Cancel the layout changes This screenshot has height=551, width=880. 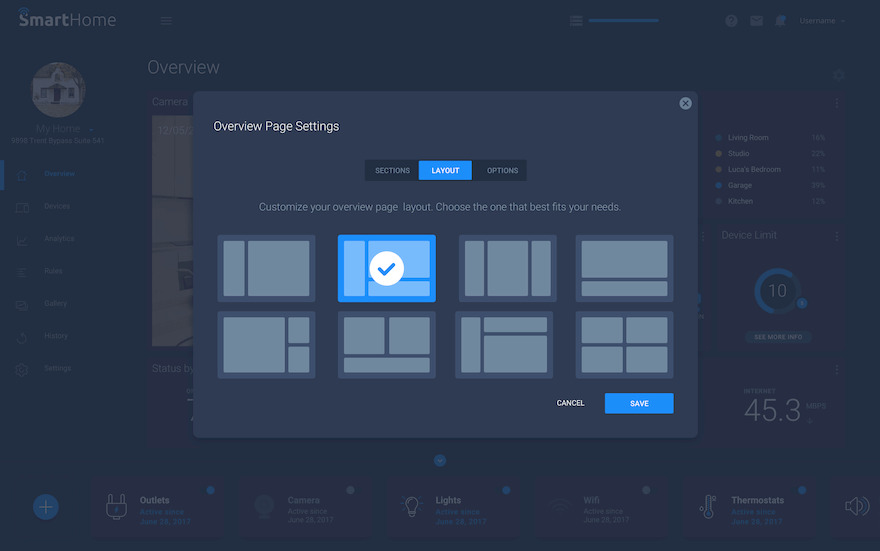tap(570, 403)
